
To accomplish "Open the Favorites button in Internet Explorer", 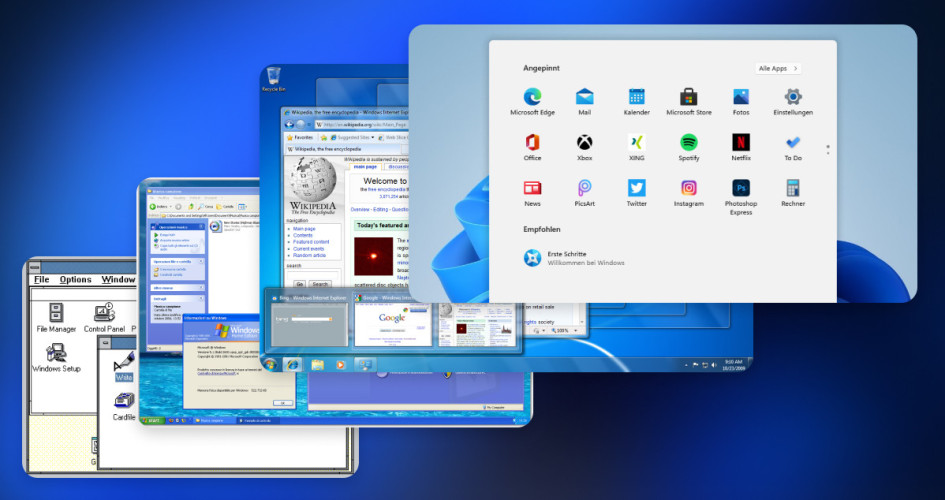I will coord(300,137).
